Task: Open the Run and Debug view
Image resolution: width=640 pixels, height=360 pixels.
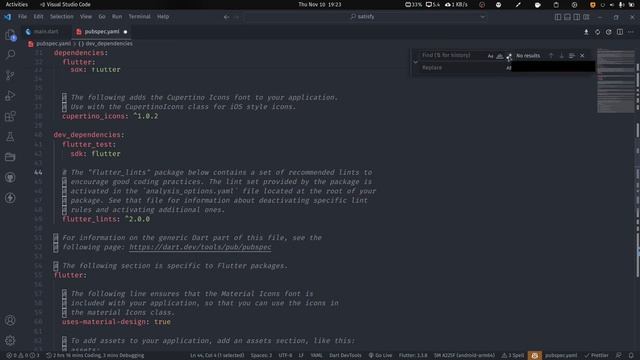Action: click(x=10, y=96)
